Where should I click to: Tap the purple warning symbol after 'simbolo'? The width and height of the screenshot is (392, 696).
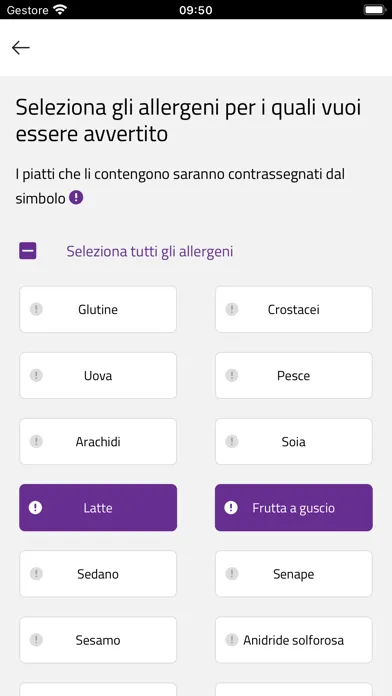pos(76,198)
